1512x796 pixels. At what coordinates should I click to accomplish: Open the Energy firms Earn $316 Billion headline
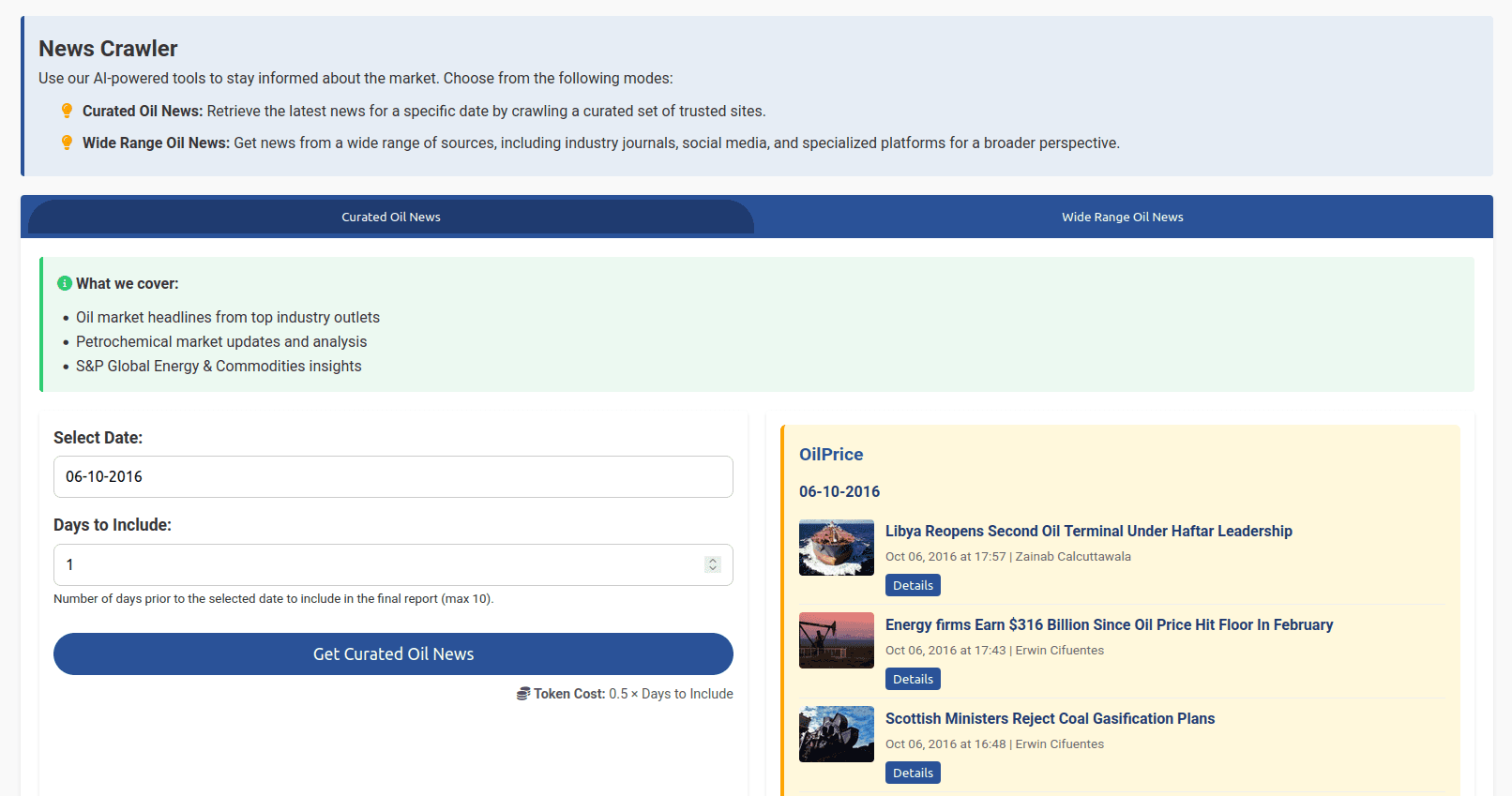pyautogui.click(x=1109, y=624)
